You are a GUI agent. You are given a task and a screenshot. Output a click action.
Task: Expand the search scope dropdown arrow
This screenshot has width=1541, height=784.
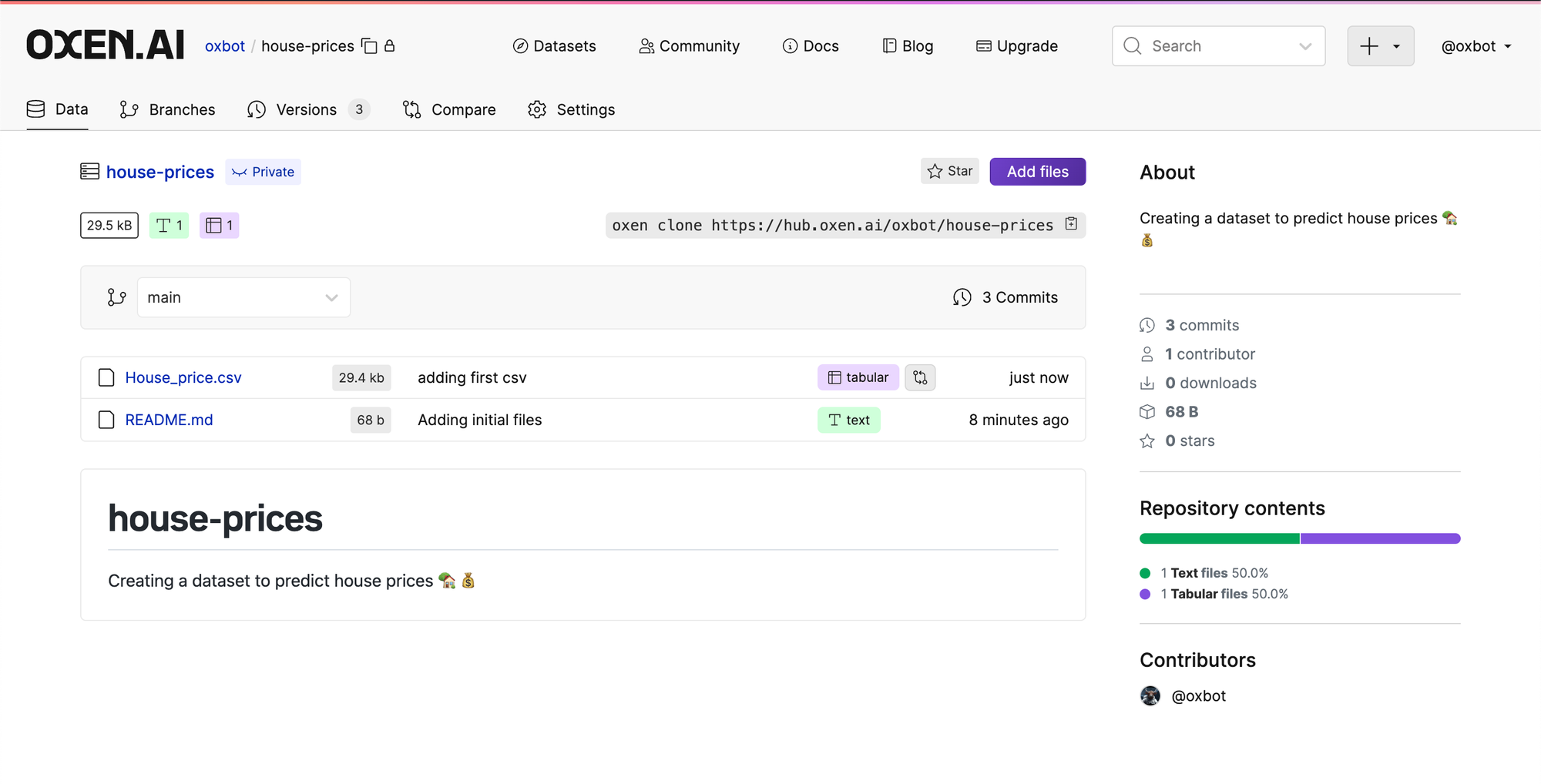(1305, 46)
